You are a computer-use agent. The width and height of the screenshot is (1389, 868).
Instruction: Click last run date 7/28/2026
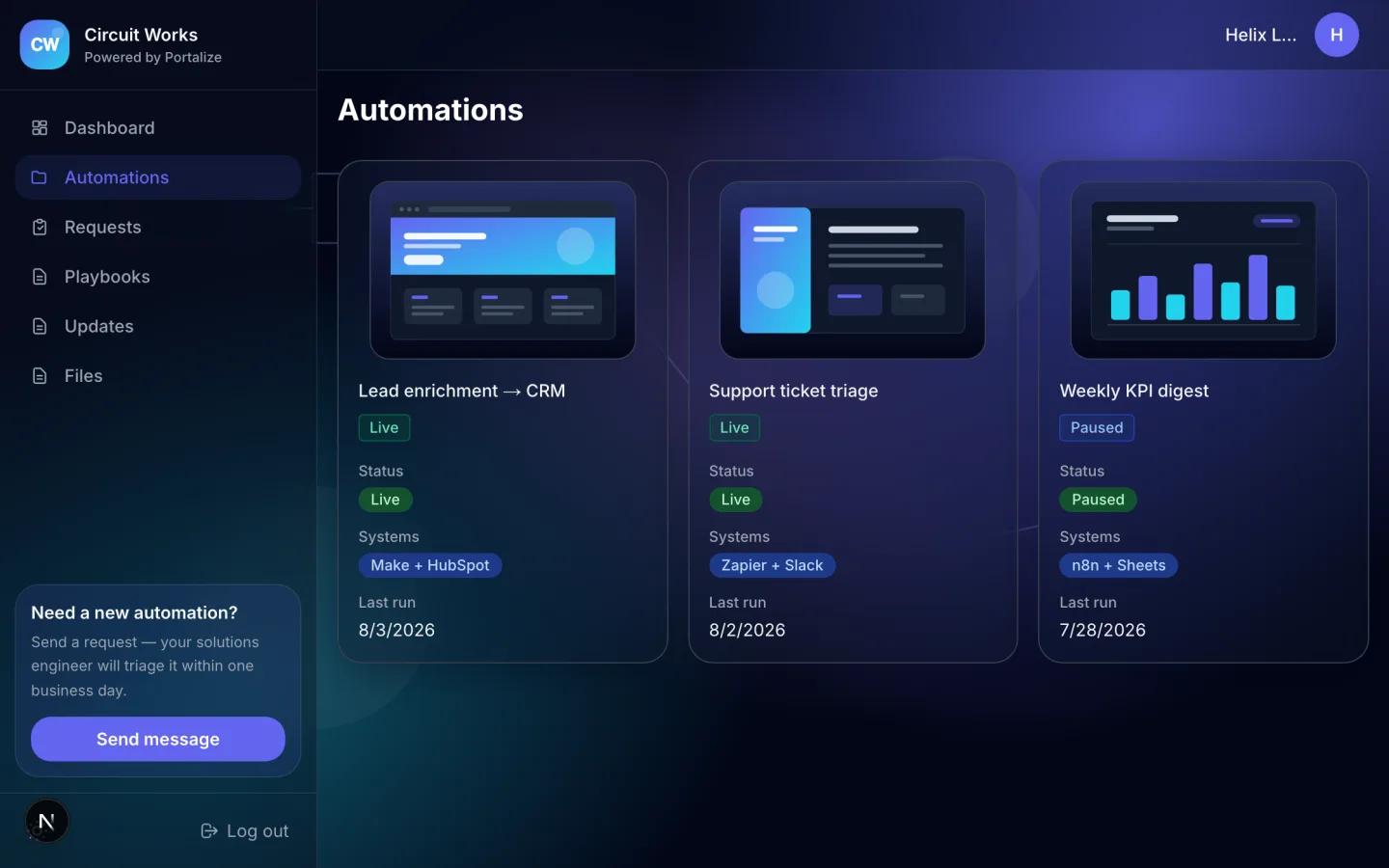click(1103, 630)
